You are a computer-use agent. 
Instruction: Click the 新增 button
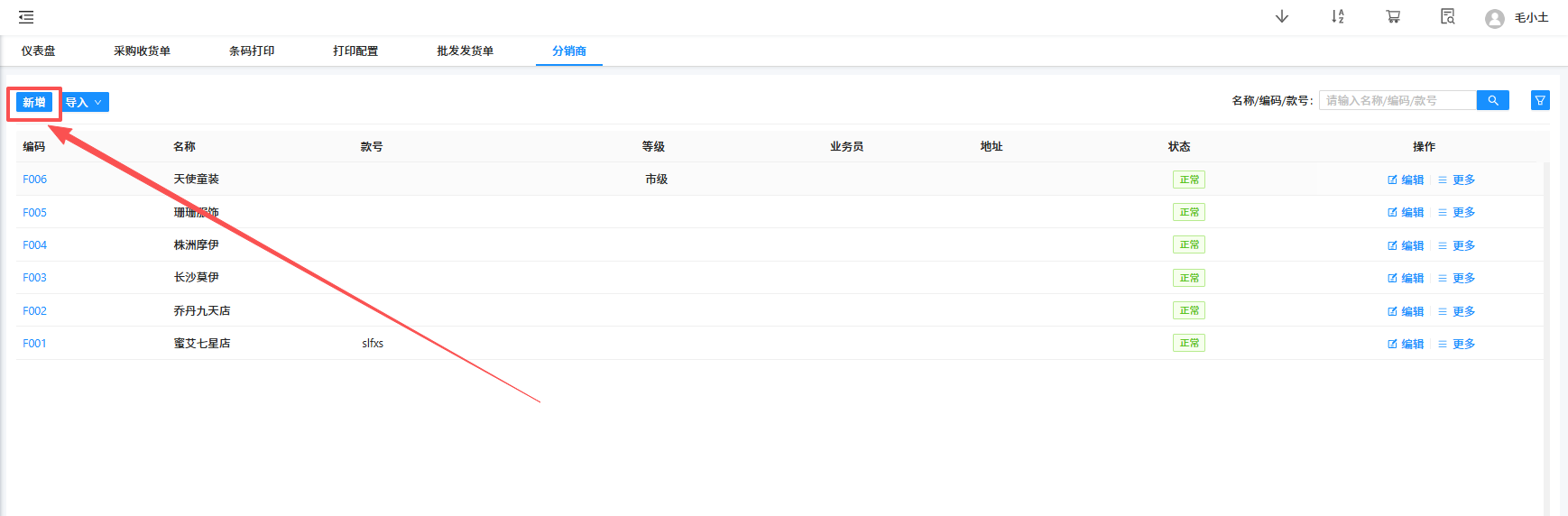tap(34, 102)
